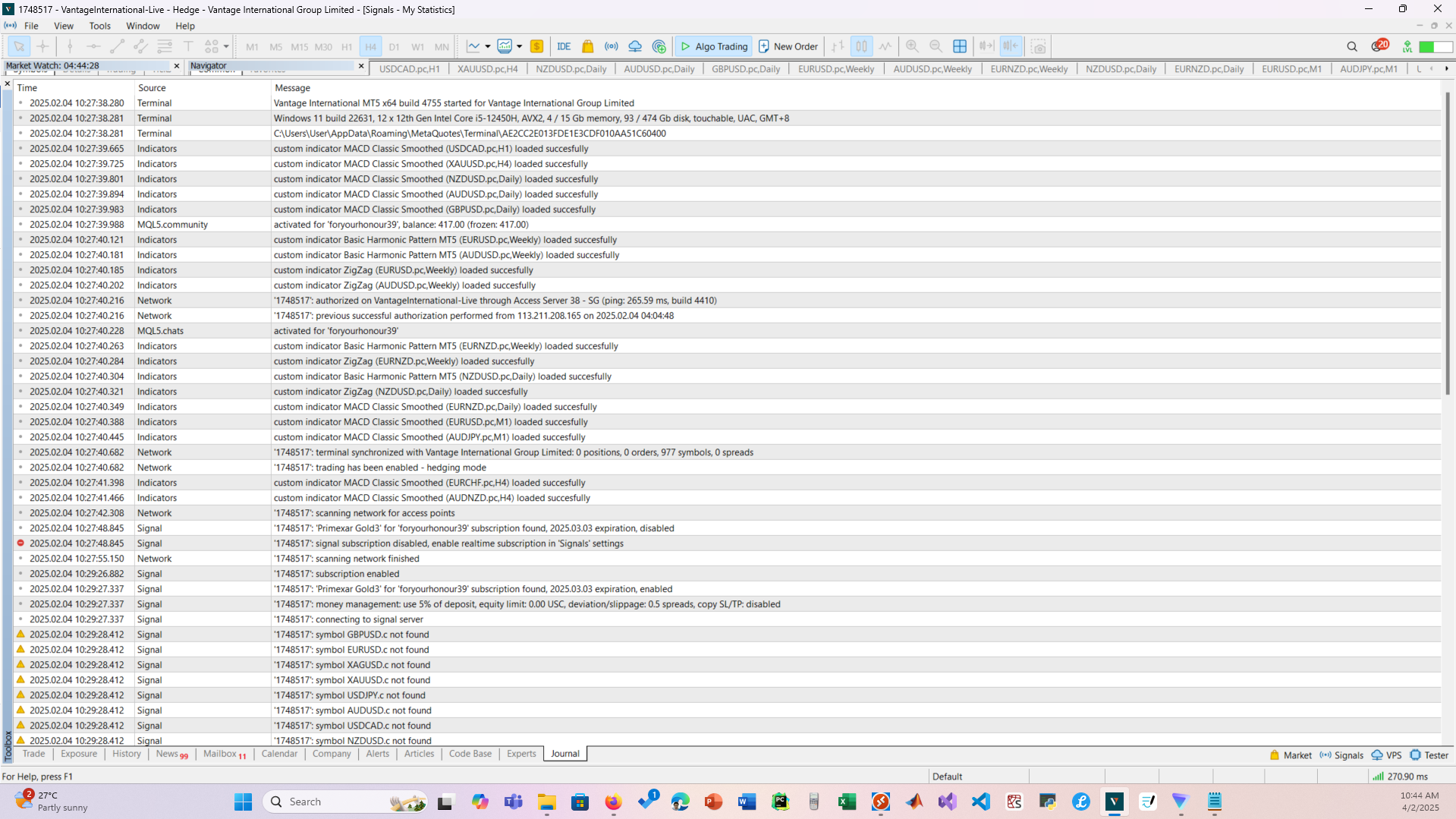Select the cursor arrow tool
This screenshot has height=819, width=1456.
19,46
